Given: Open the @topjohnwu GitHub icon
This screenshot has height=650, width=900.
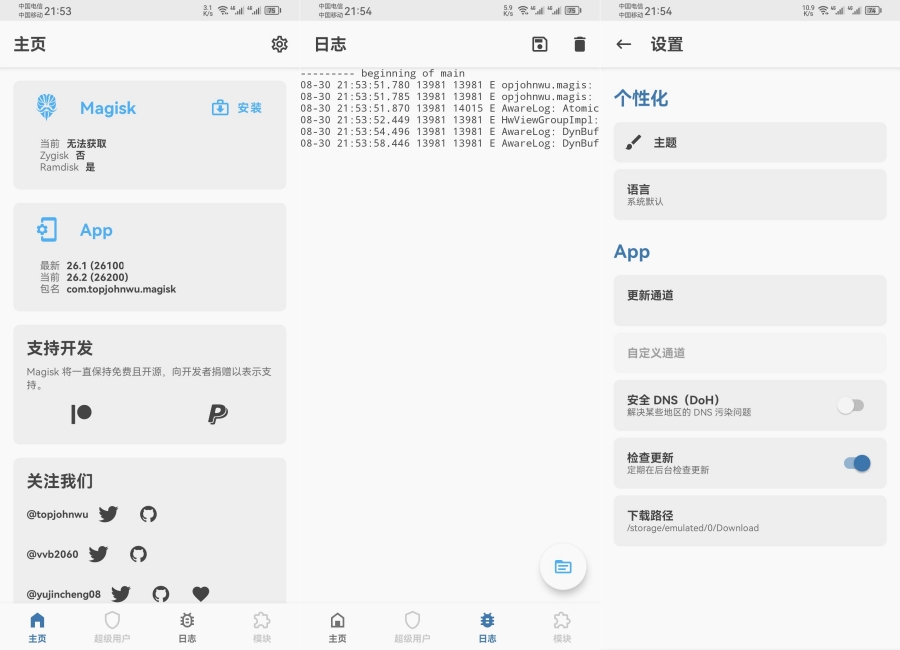Looking at the screenshot, I should click(148, 514).
